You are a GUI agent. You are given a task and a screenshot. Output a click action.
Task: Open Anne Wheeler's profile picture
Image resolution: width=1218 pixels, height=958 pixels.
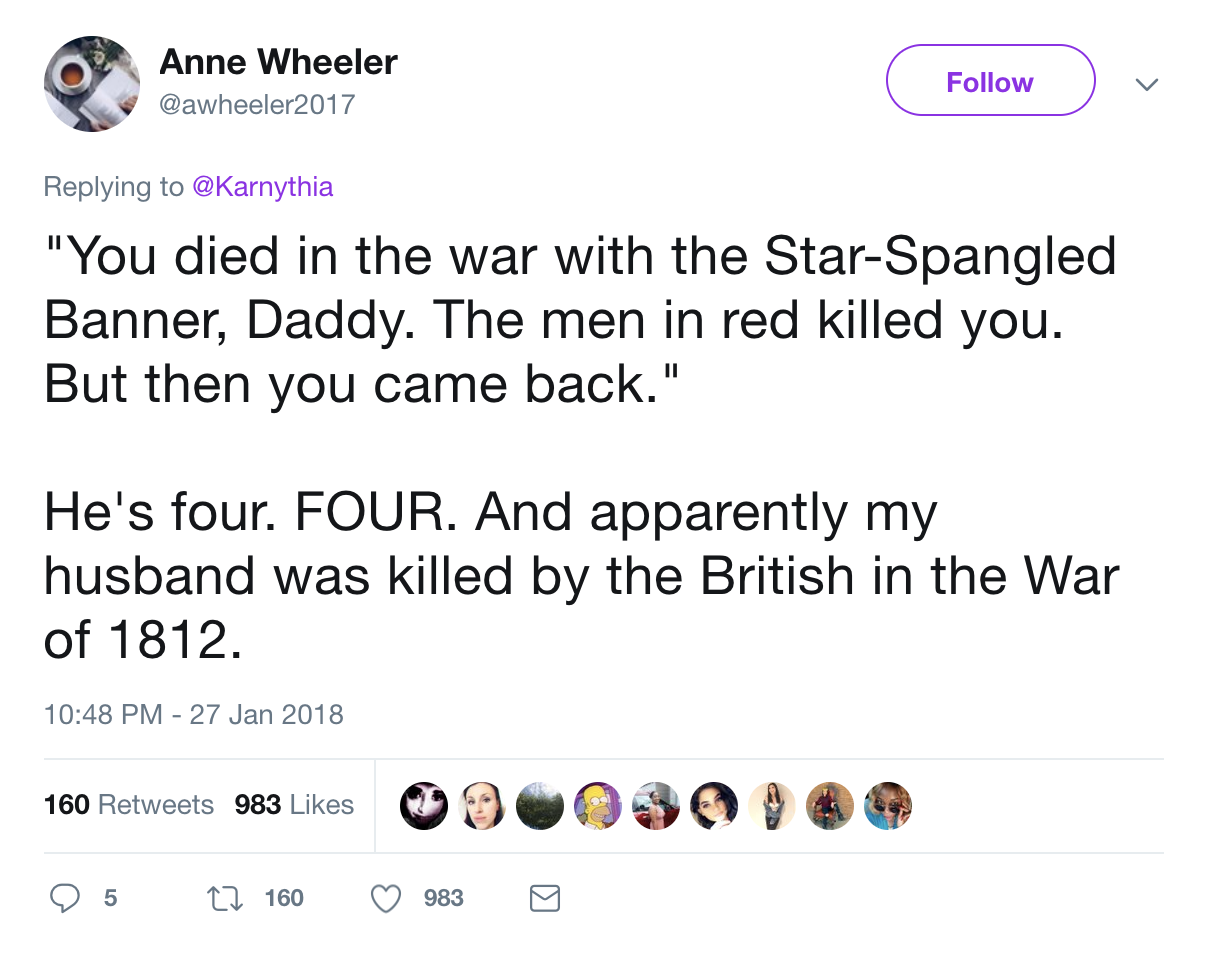point(92,83)
